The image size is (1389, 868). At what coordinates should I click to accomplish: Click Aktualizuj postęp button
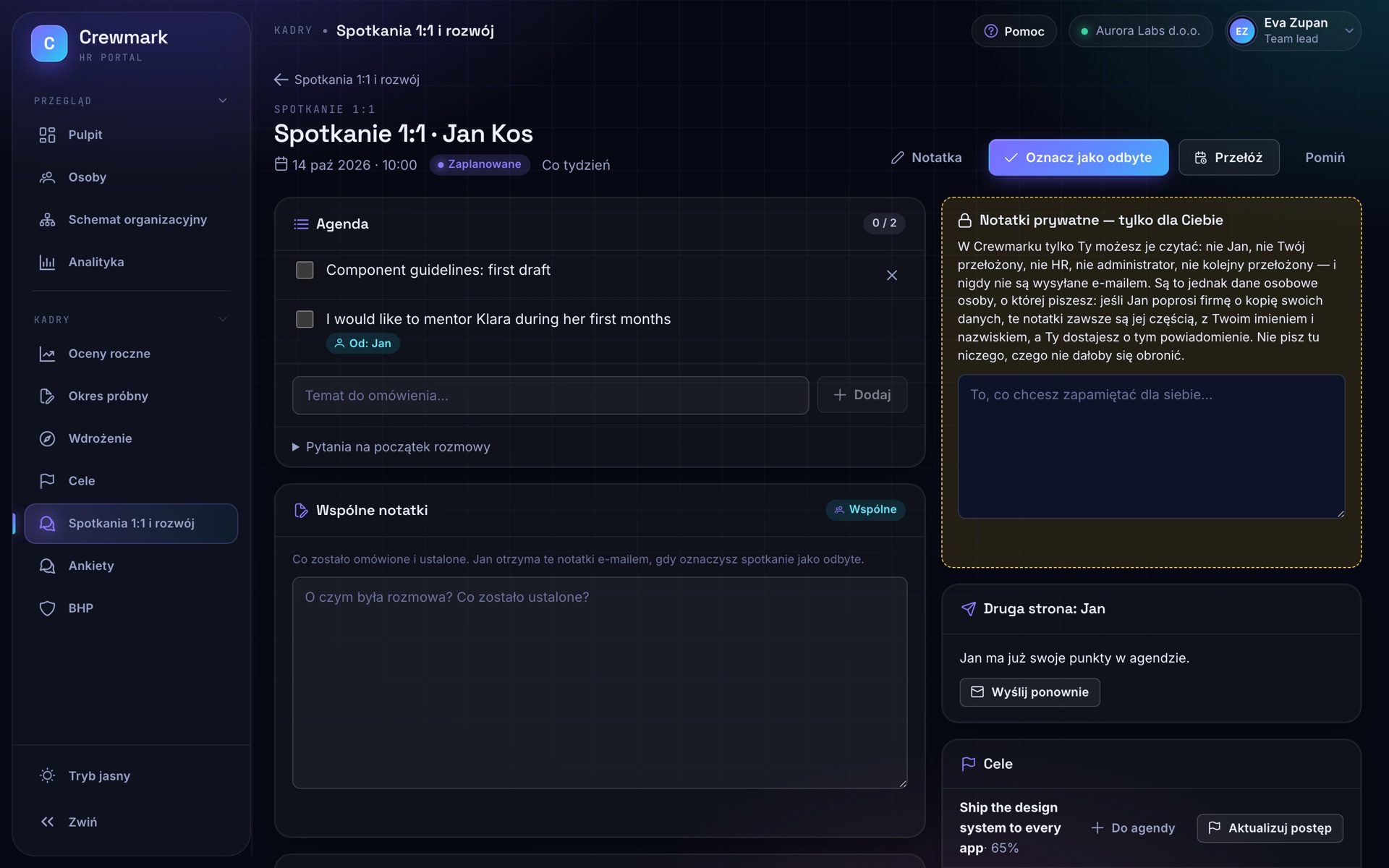(1270, 828)
